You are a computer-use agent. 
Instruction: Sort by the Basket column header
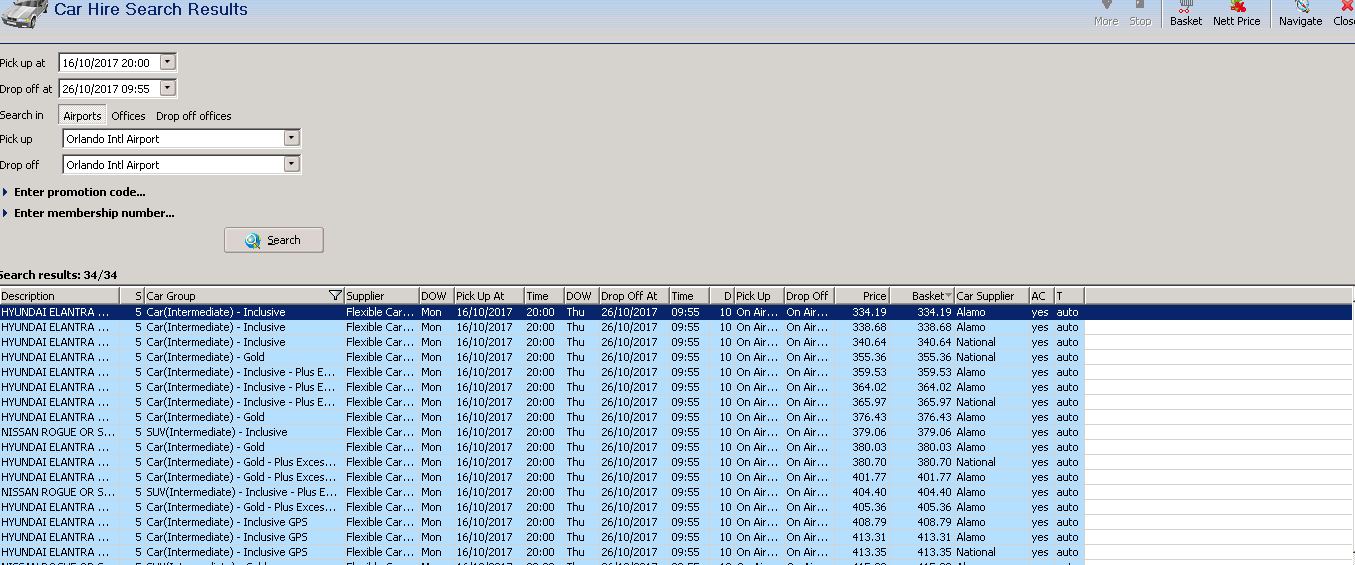[x=921, y=296]
